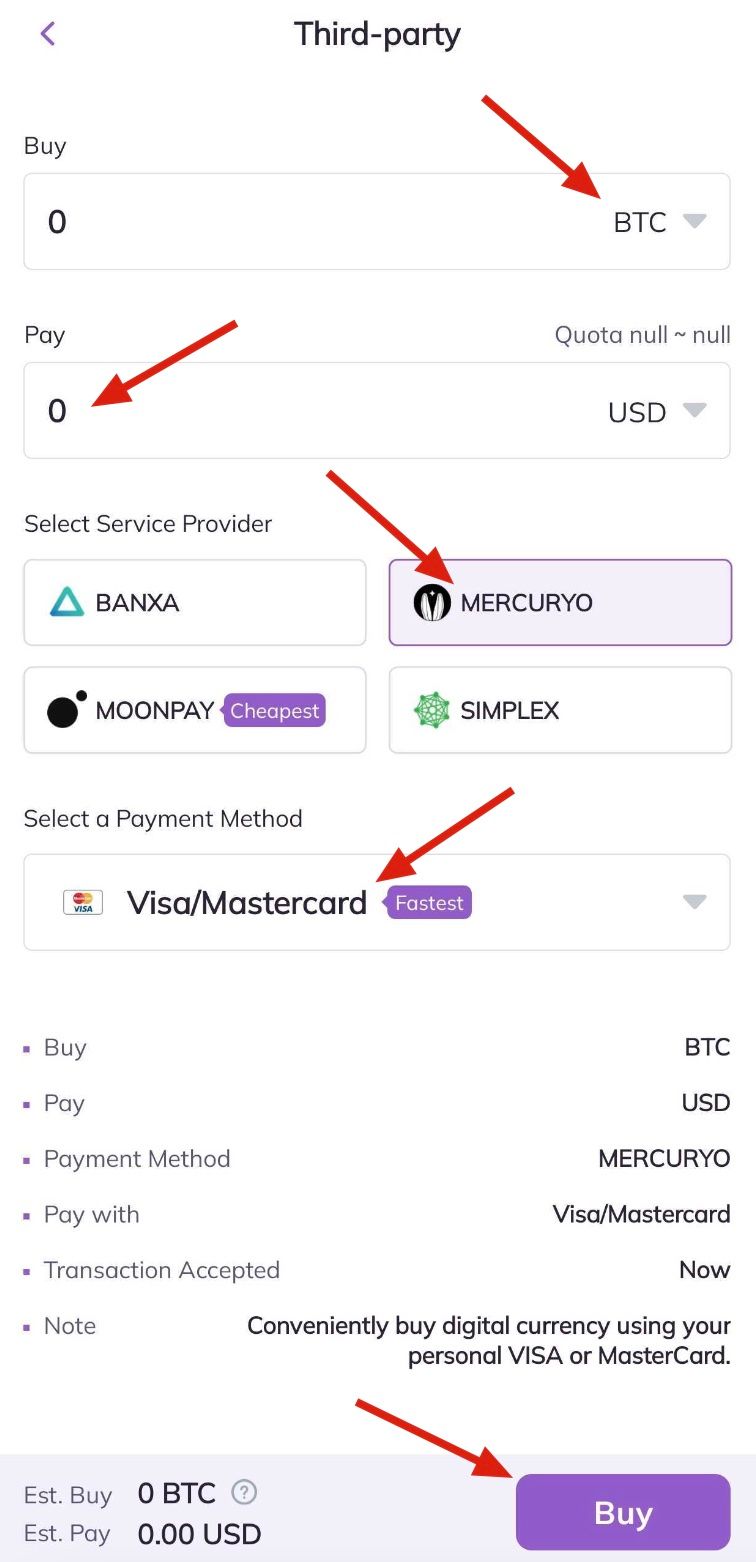Click the Visa/Mastercard payment method label
The image size is (756, 1562).
[246, 903]
